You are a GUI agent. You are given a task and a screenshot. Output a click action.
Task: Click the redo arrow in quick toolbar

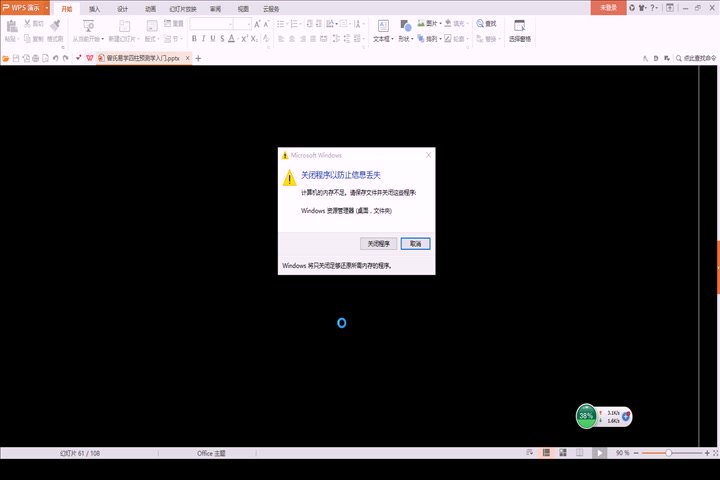(x=65, y=58)
